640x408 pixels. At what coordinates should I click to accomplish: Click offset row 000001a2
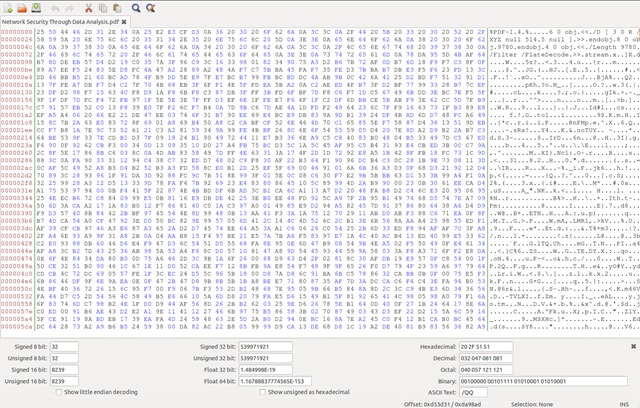(x=17, y=115)
